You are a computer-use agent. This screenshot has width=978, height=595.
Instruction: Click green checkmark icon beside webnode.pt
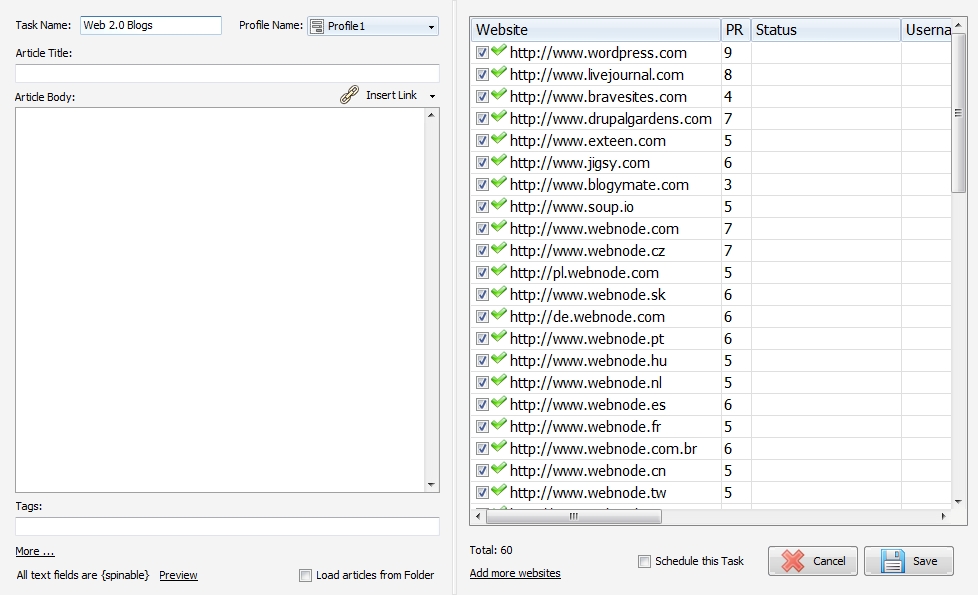(x=498, y=336)
